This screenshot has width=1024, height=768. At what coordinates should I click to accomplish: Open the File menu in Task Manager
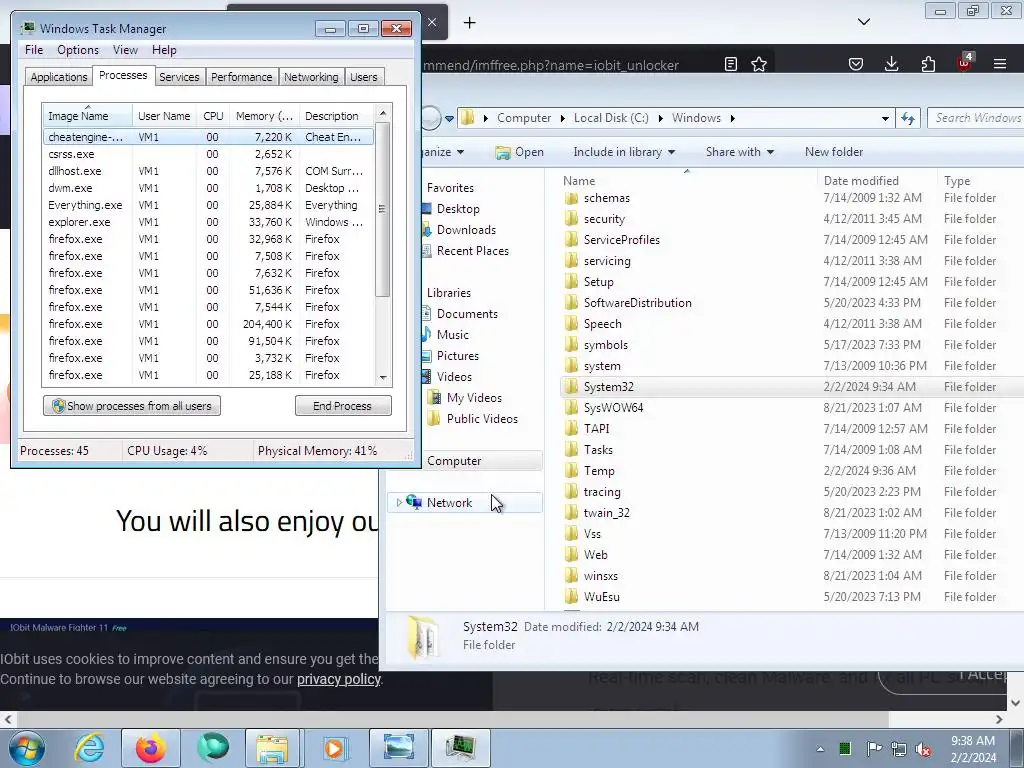coord(34,50)
